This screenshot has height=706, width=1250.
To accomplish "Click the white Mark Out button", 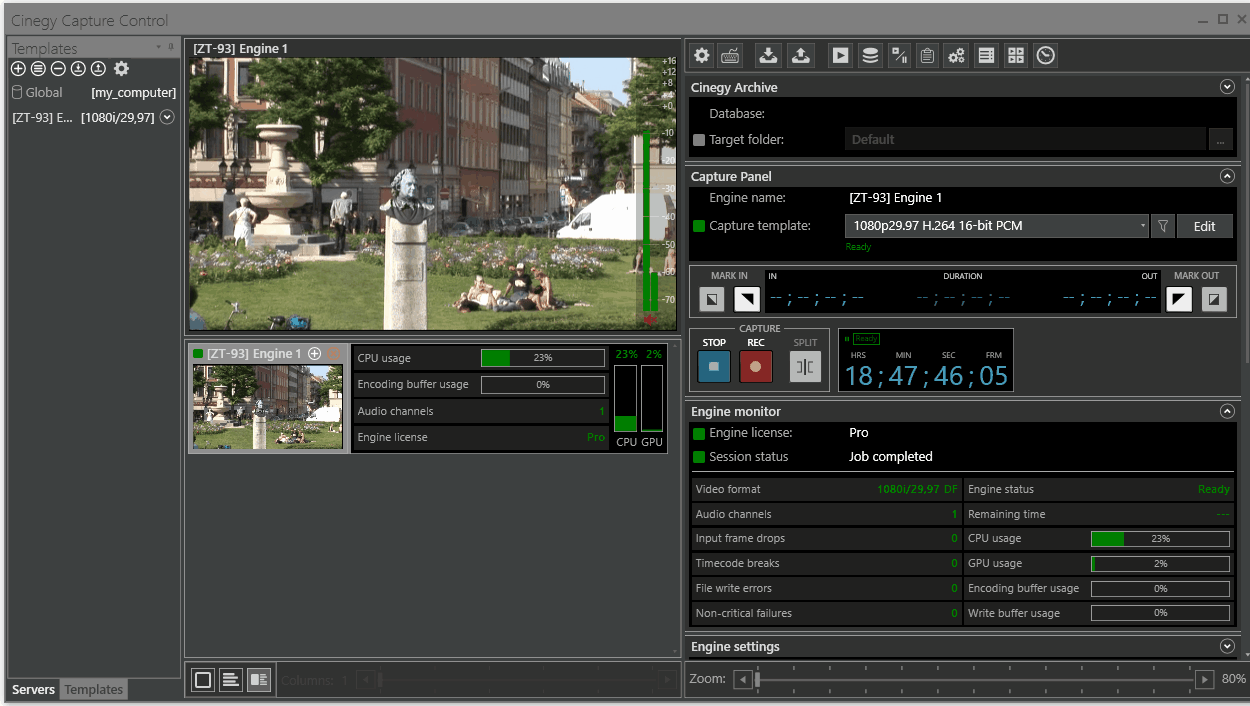I will tap(1179, 298).
